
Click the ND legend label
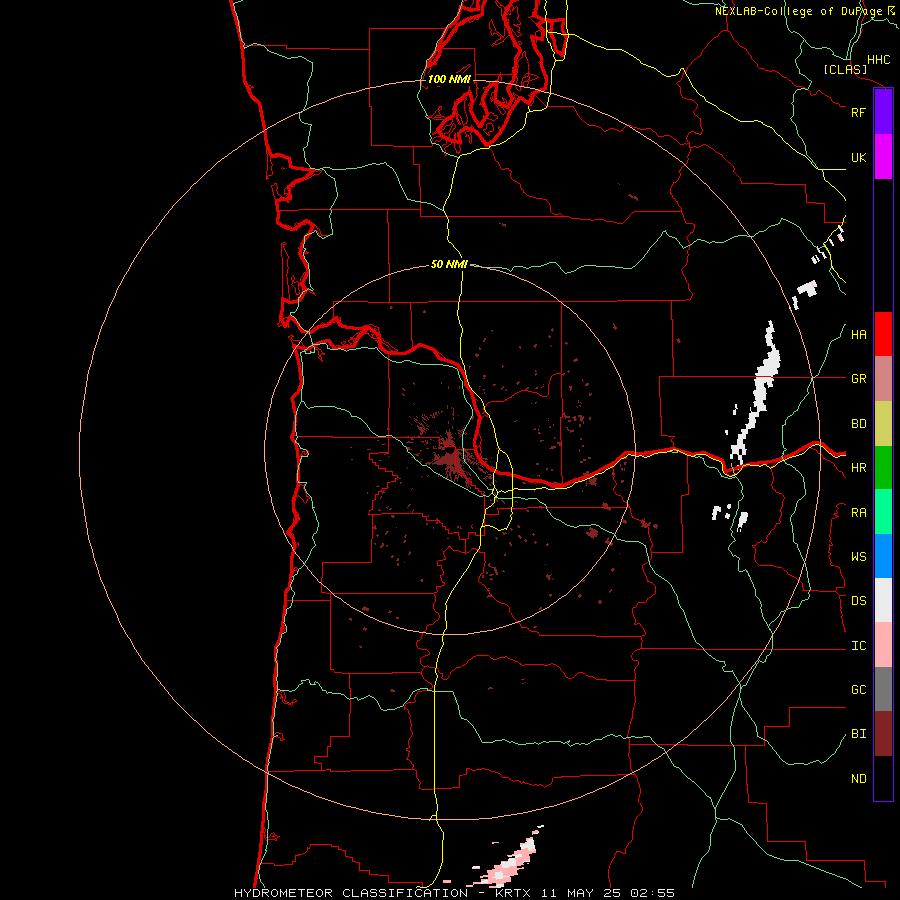[x=858, y=779]
